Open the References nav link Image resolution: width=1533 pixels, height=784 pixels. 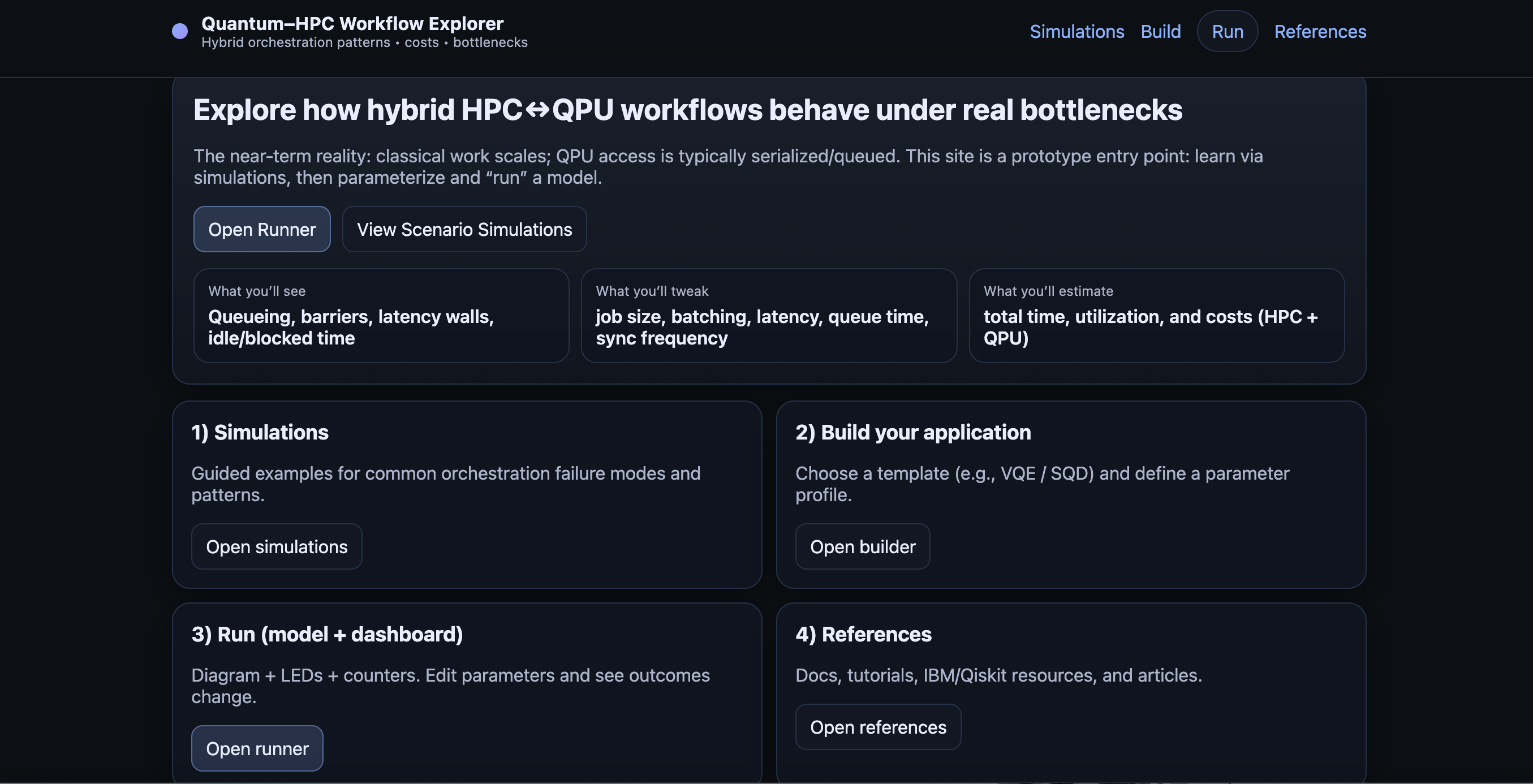coord(1320,32)
